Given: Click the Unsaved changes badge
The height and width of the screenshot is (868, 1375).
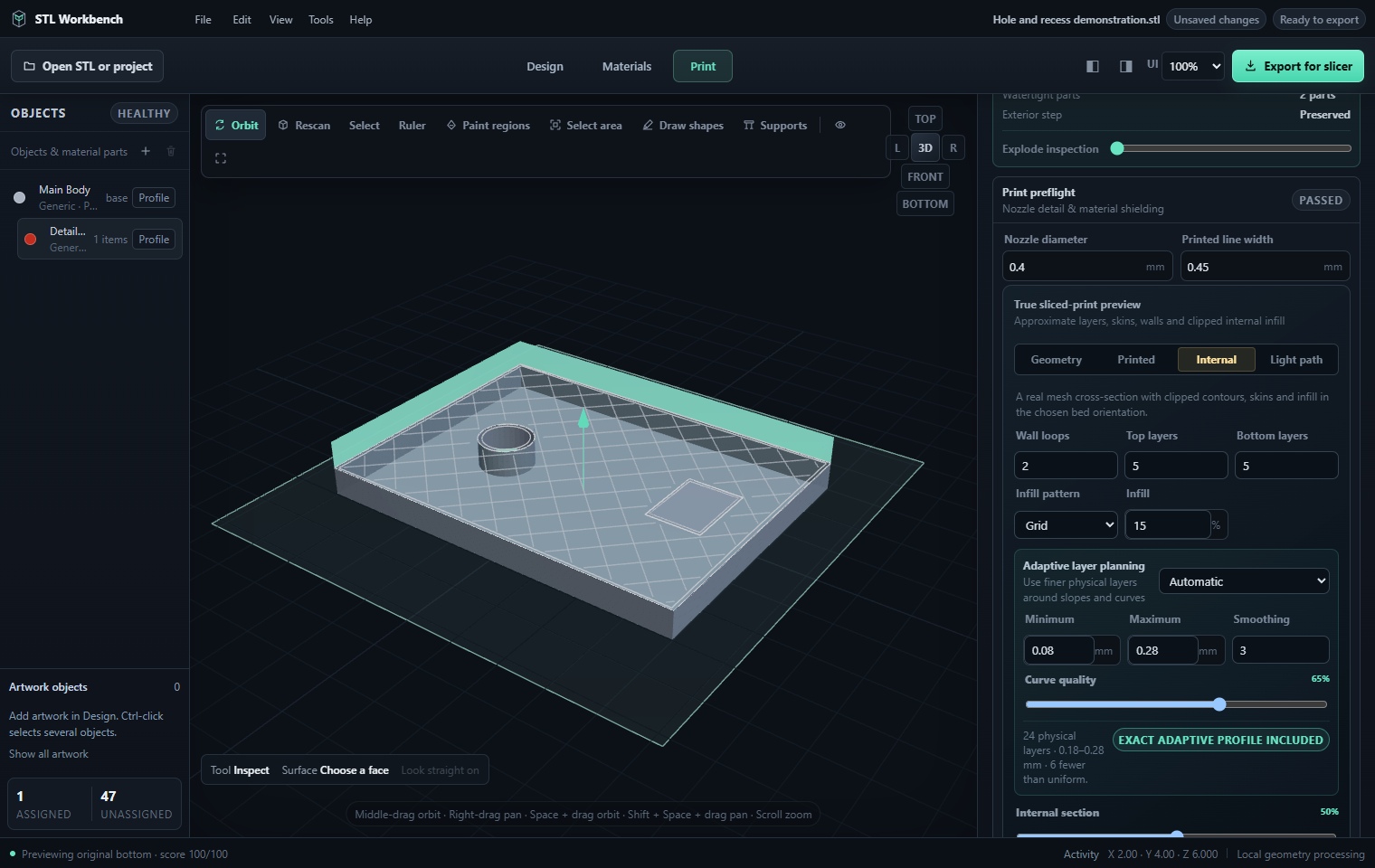Looking at the screenshot, I should coord(1217,19).
